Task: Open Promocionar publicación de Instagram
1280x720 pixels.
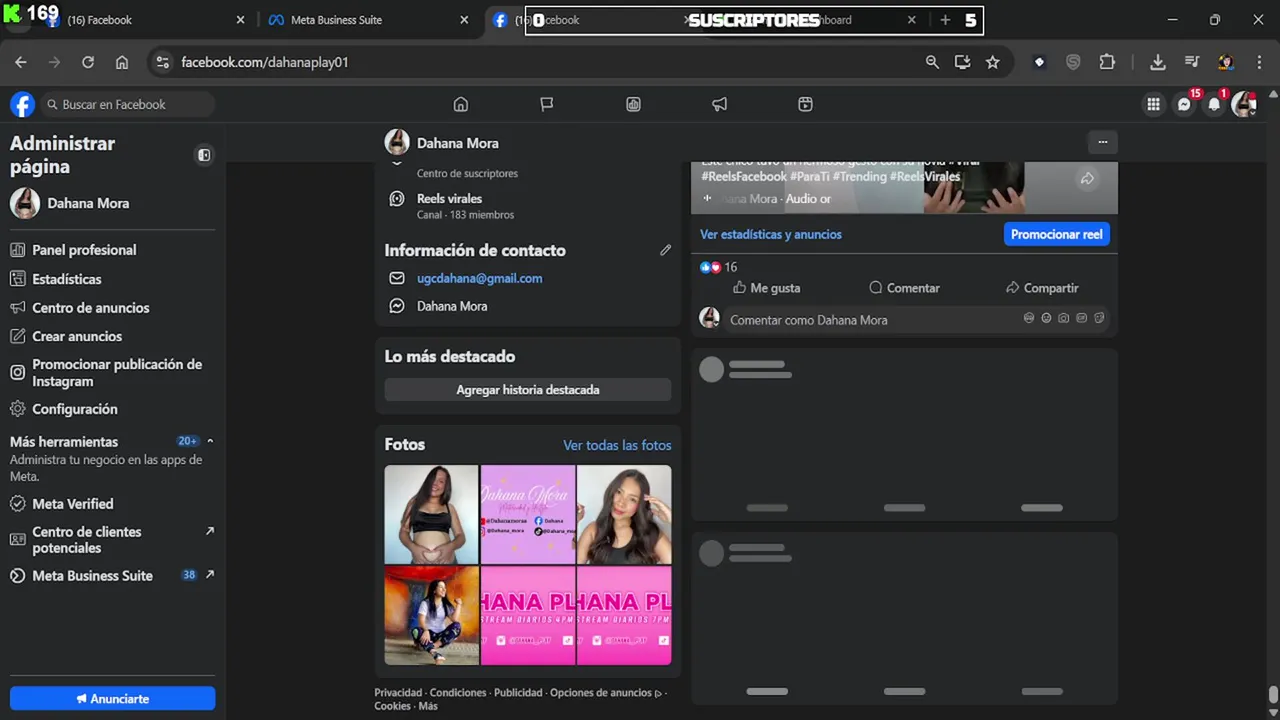Action: coord(112,372)
